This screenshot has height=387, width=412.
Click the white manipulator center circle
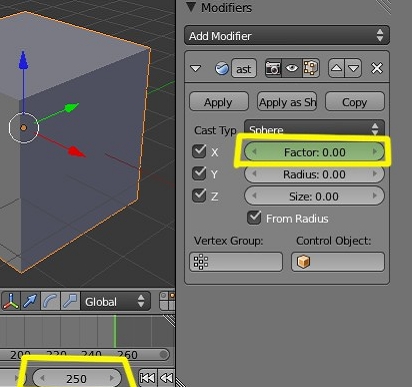click(23, 128)
